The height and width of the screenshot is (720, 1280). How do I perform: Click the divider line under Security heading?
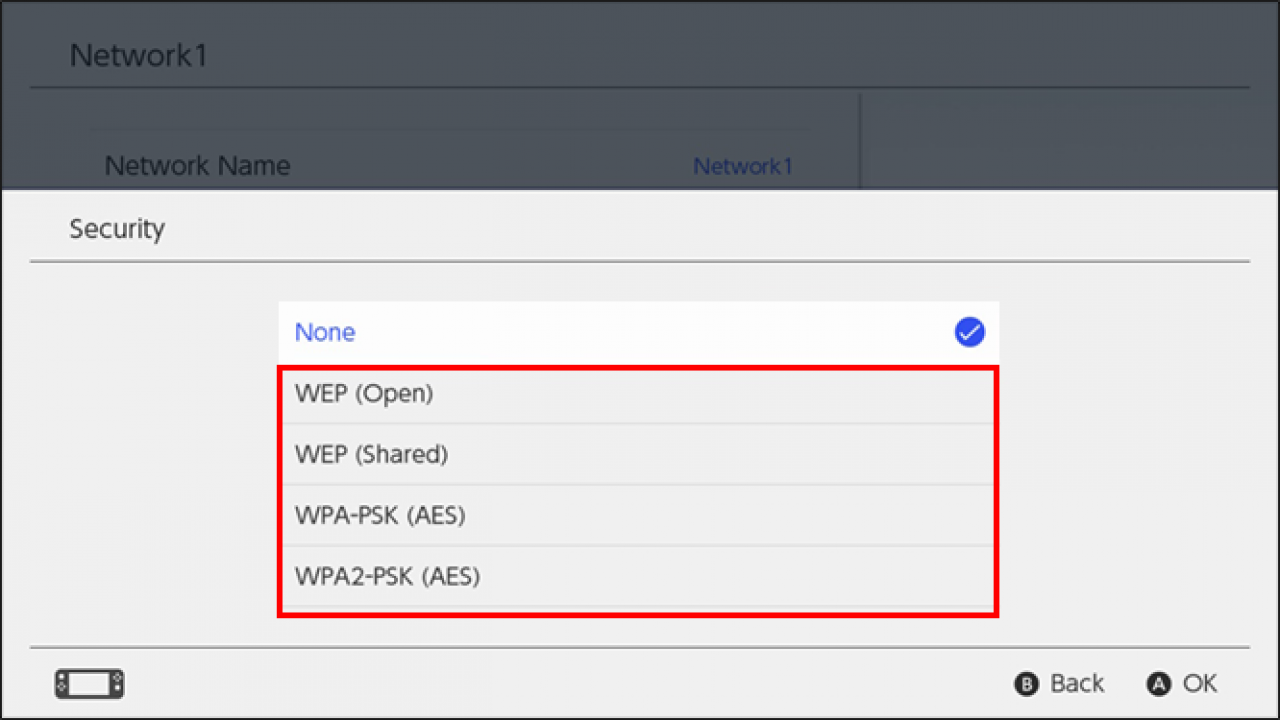coord(640,262)
